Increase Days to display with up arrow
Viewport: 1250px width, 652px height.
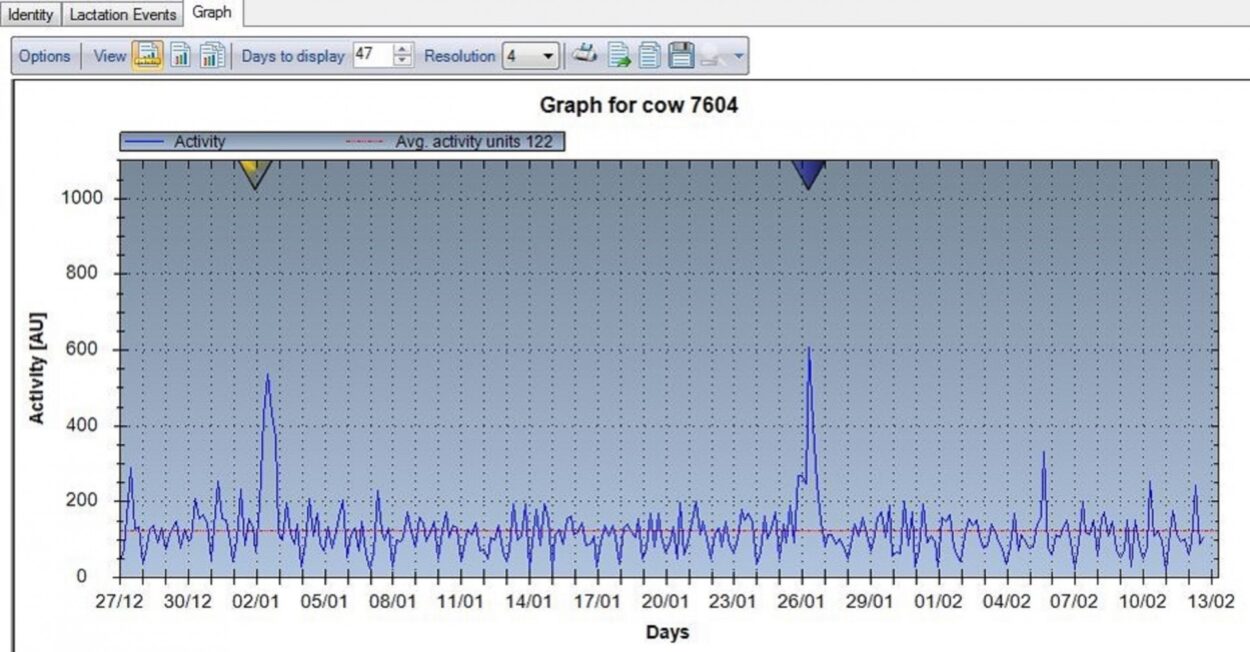pyautogui.click(x=402, y=51)
